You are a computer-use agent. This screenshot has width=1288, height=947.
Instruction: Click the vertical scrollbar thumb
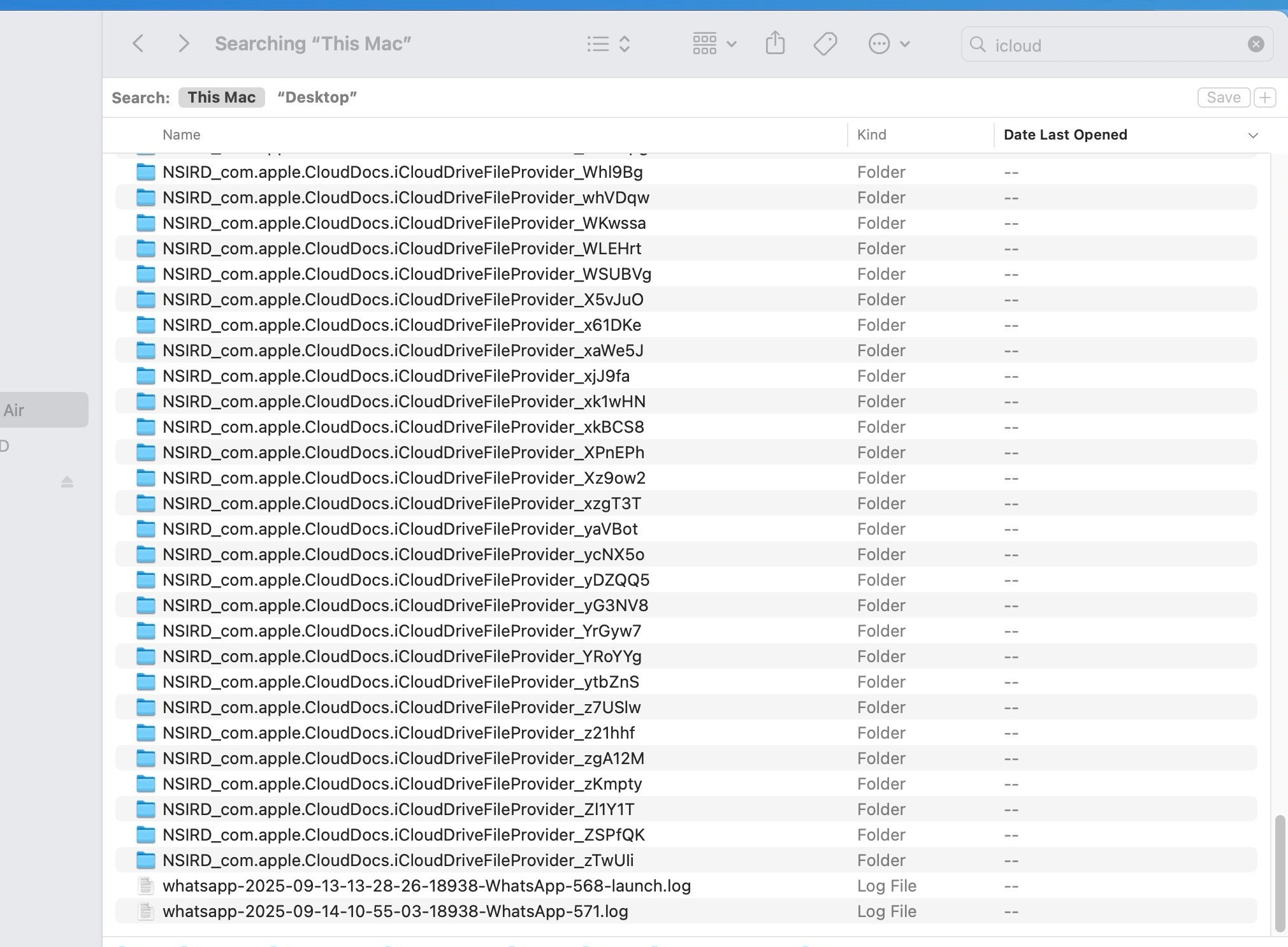pyautogui.click(x=1279, y=872)
